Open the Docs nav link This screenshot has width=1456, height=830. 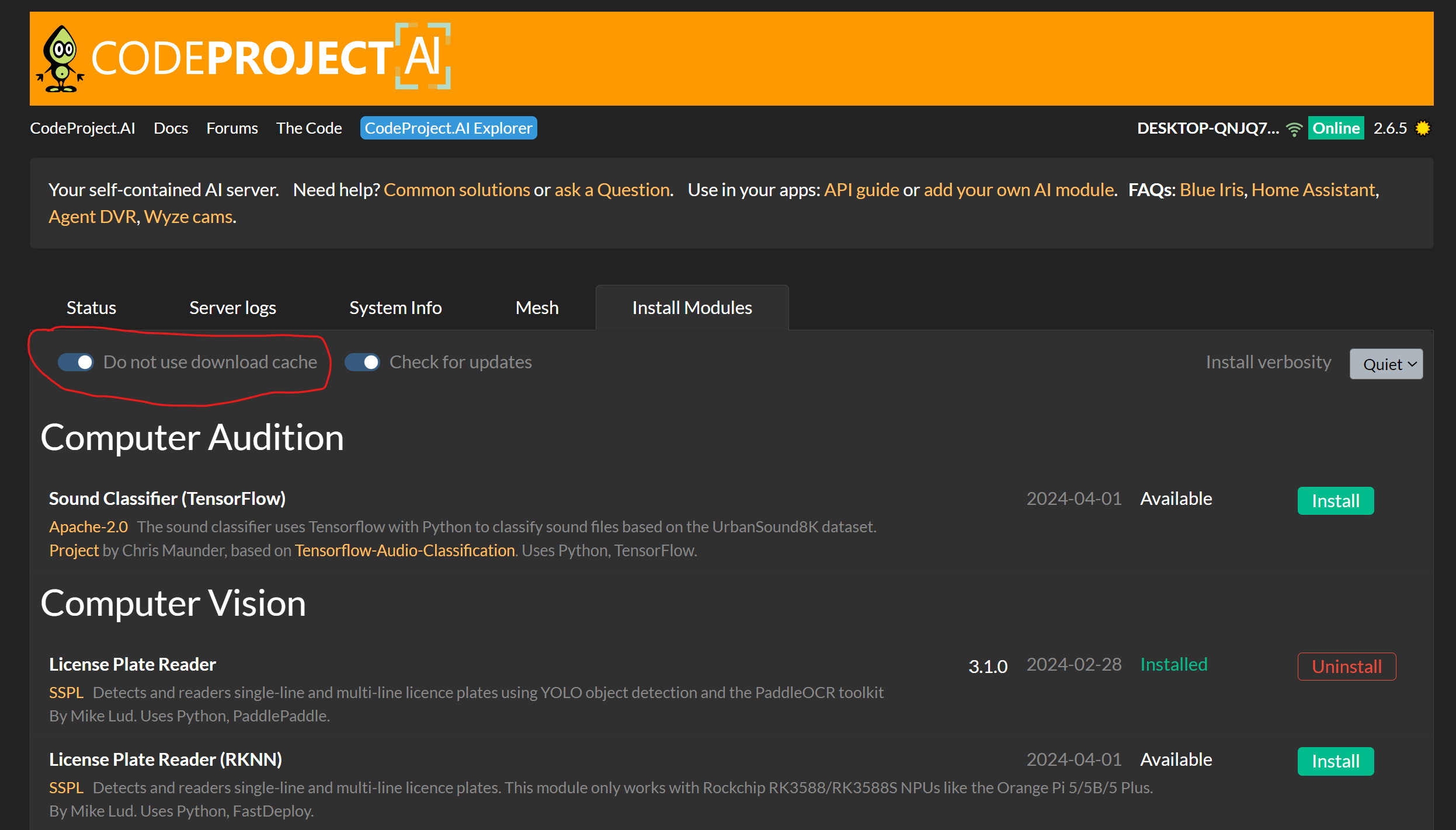click(171, 128)
